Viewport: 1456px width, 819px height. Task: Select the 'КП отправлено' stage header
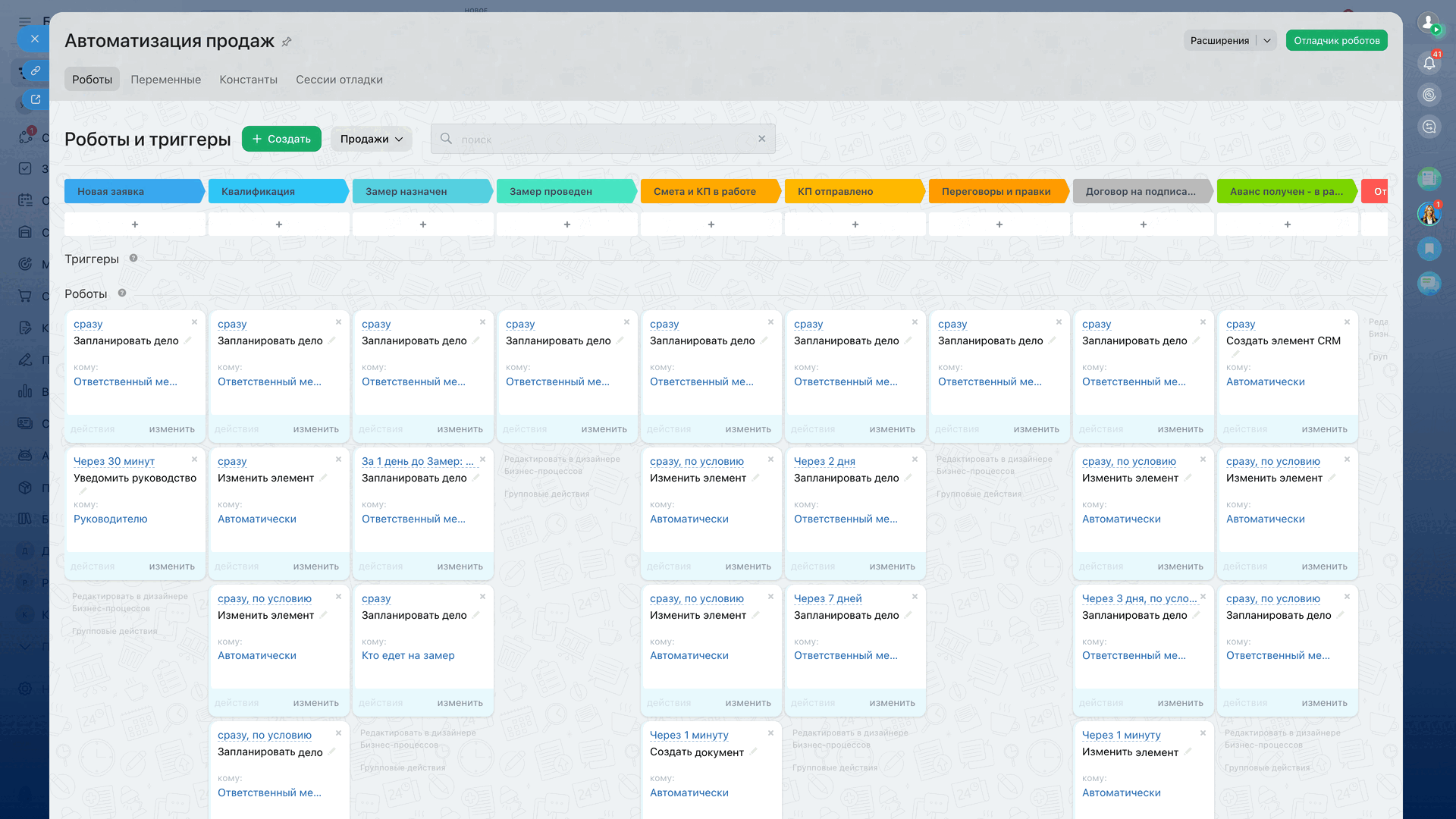[855, 191]
